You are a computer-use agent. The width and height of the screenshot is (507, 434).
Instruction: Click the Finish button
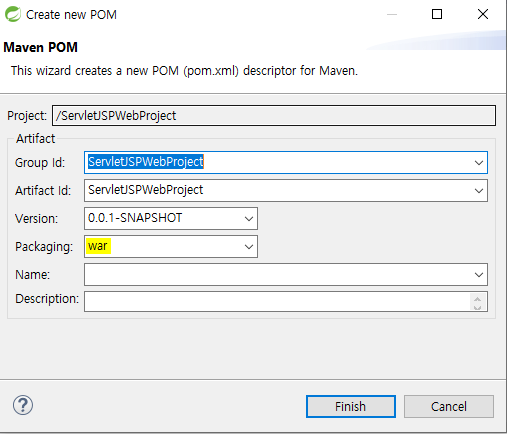coord(351,406)
